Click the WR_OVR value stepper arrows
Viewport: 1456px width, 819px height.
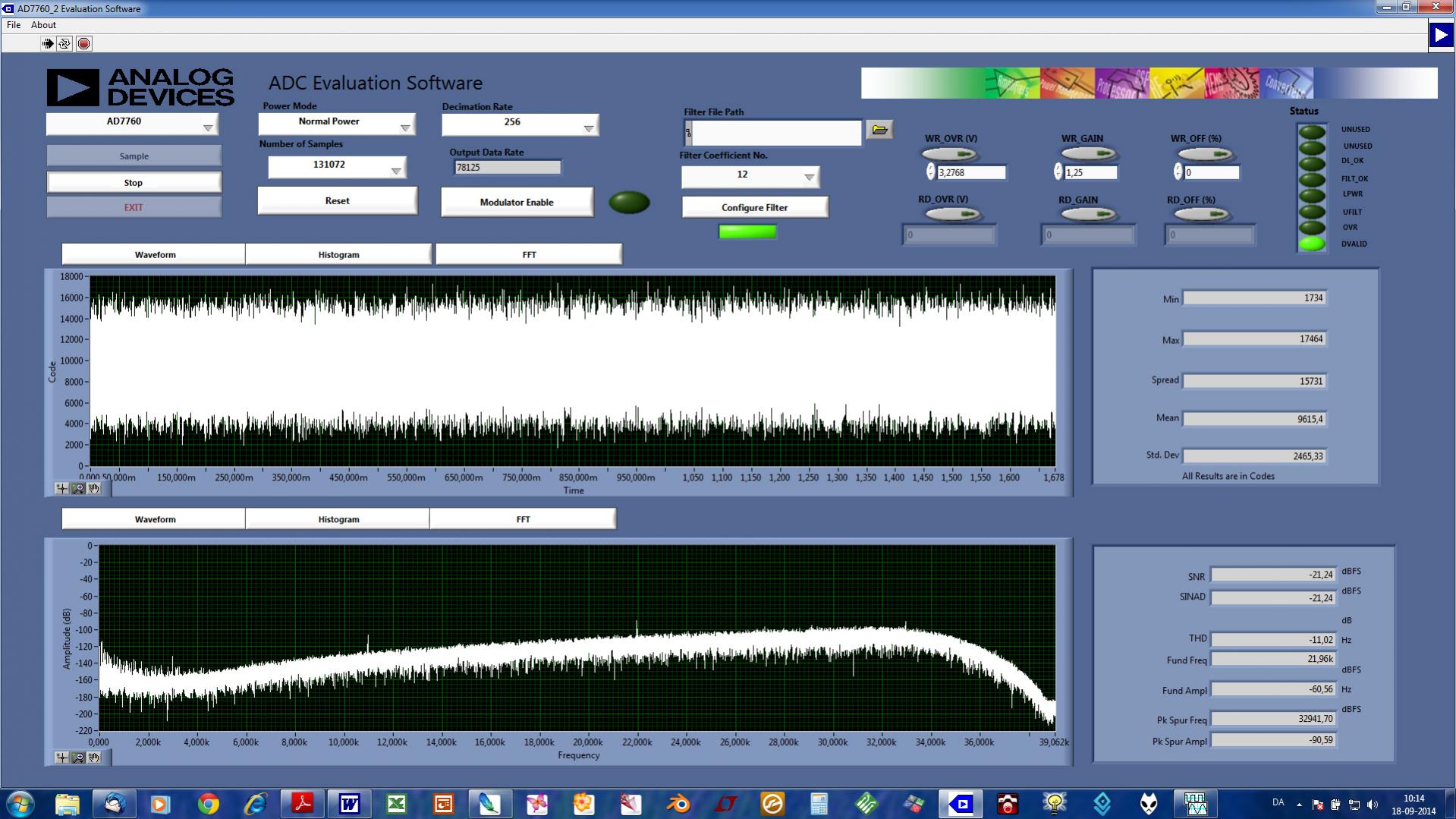930,172
